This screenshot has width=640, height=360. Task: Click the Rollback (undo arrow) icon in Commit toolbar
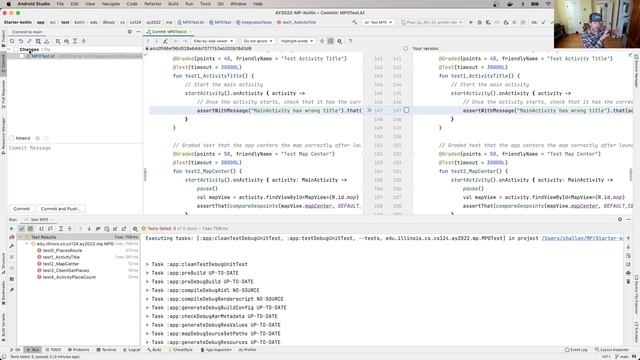pos(20,41)
